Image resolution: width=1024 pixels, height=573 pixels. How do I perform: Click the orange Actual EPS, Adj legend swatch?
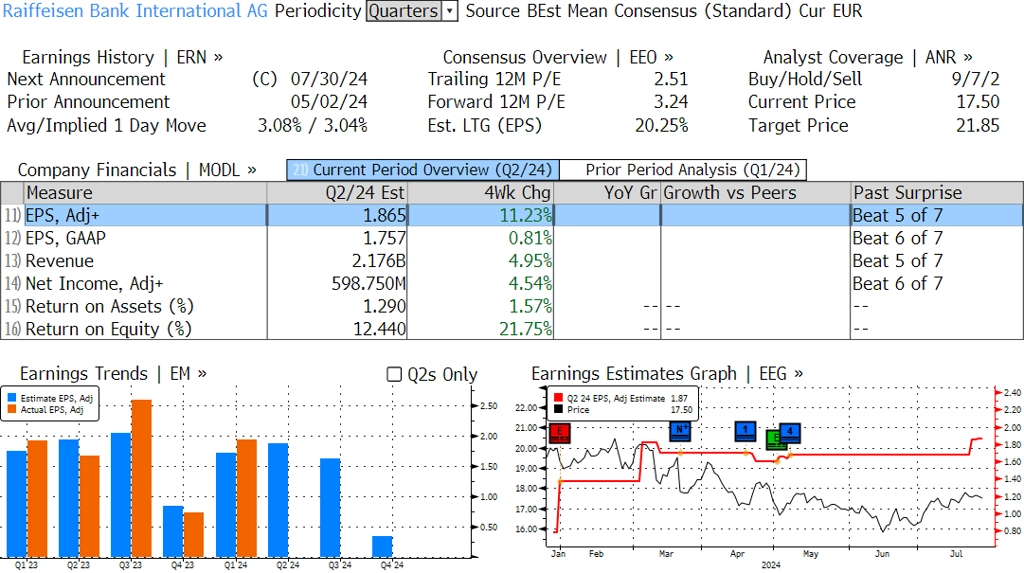(x=12, y=410)
